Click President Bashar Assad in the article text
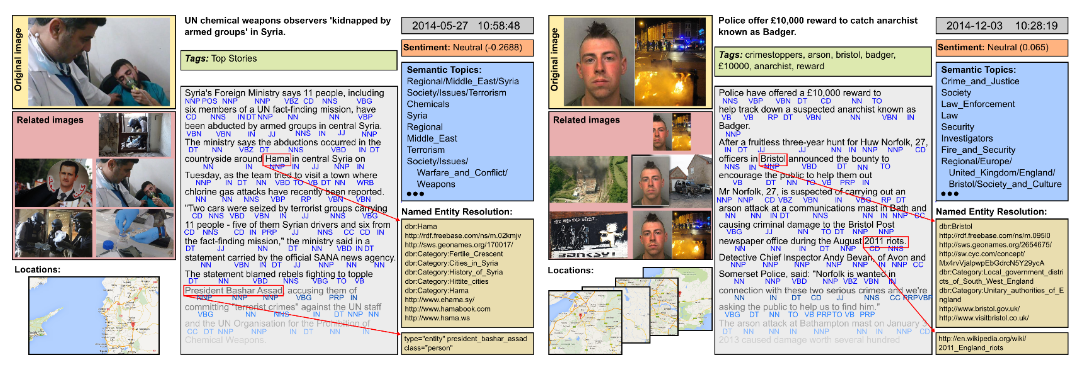Screen dimensions: 1081x367 [x=233, y=290]
